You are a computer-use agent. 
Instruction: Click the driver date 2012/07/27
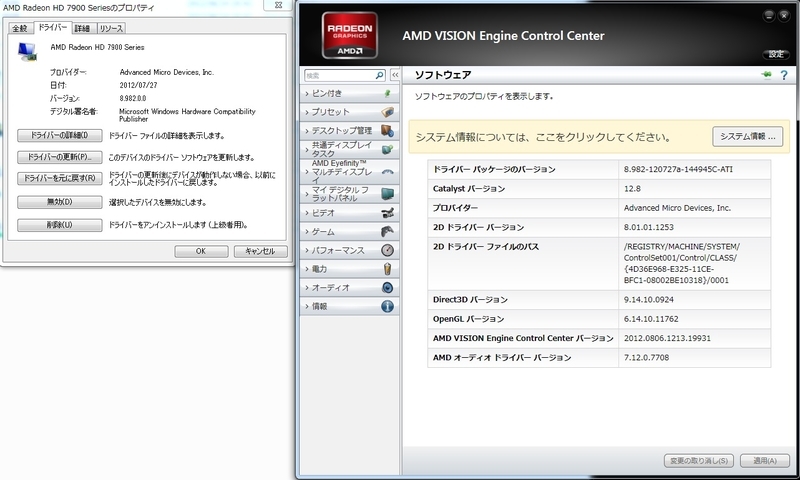[x=138, y=85]
